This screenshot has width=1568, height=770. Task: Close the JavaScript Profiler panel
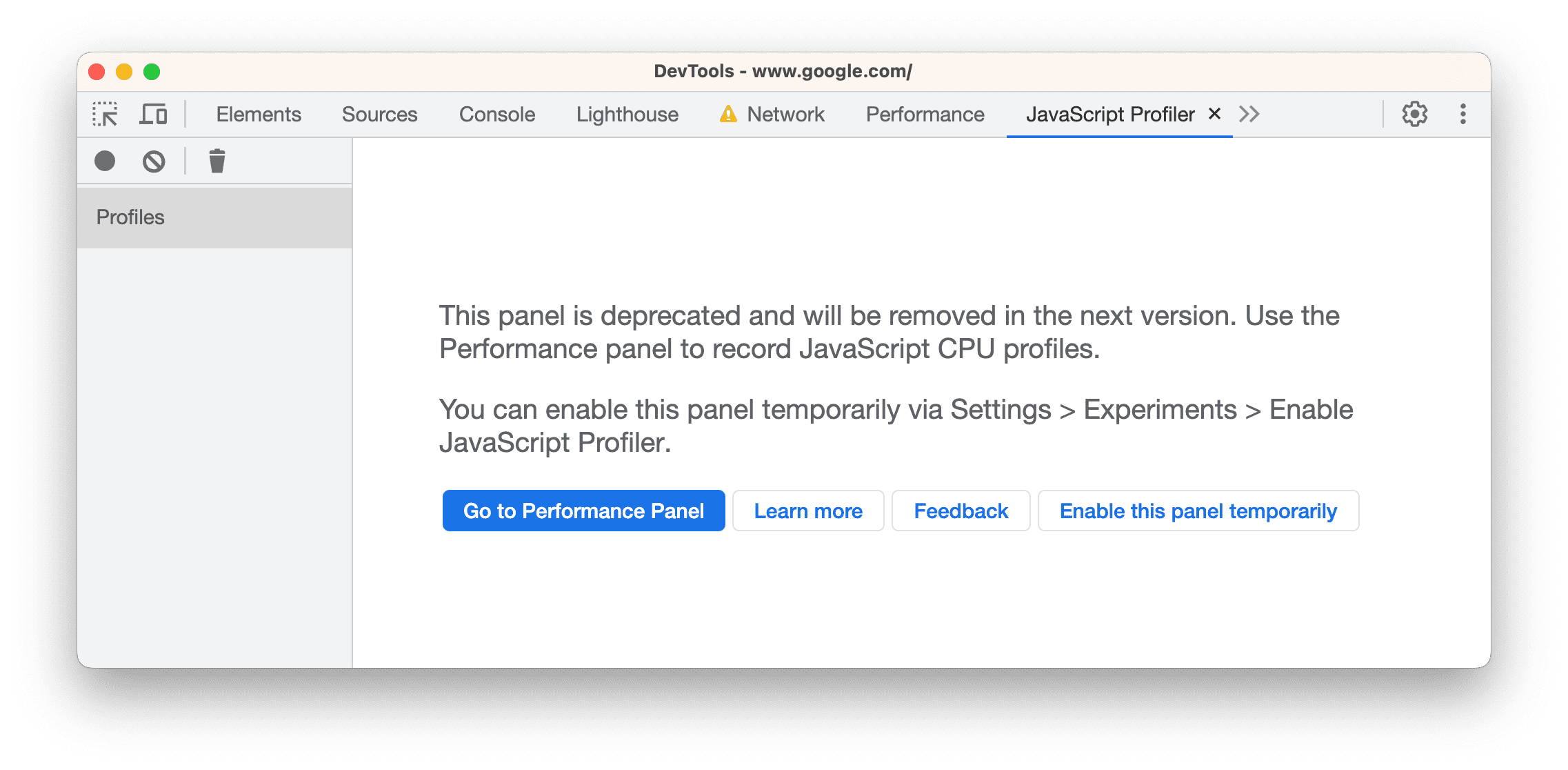click(1213, 113)
